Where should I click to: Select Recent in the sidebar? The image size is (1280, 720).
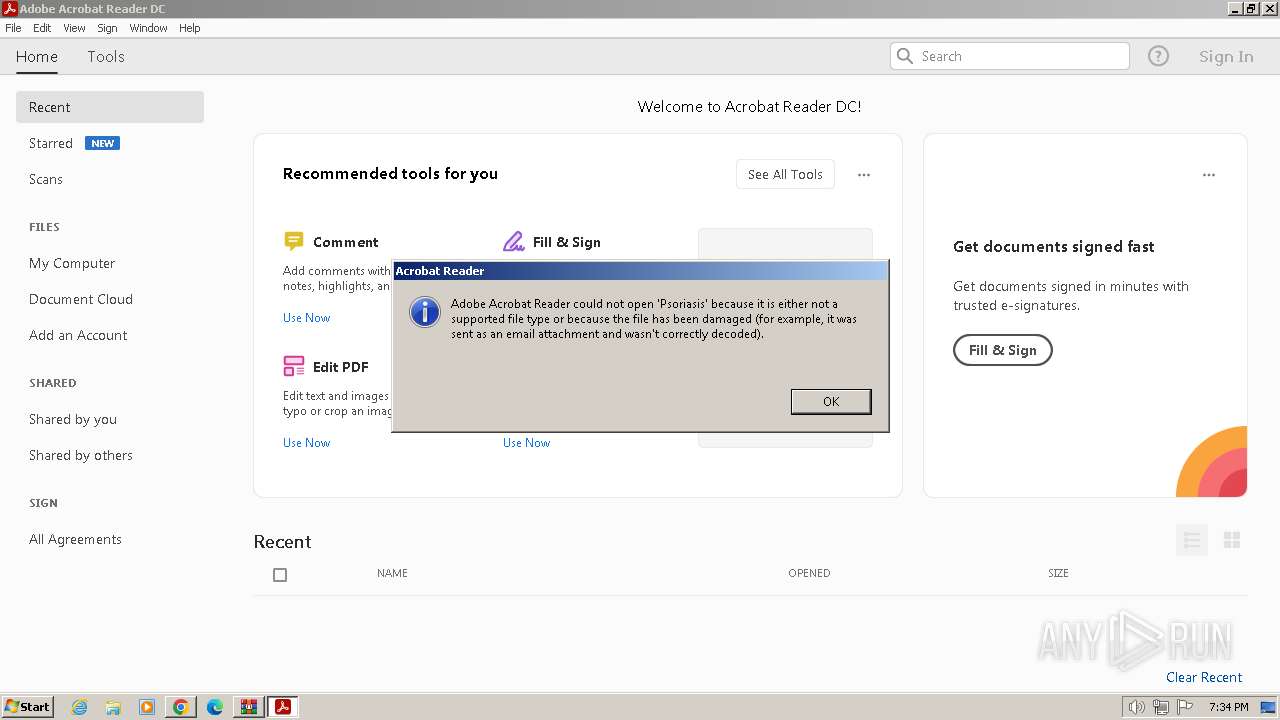pos(110,107)
